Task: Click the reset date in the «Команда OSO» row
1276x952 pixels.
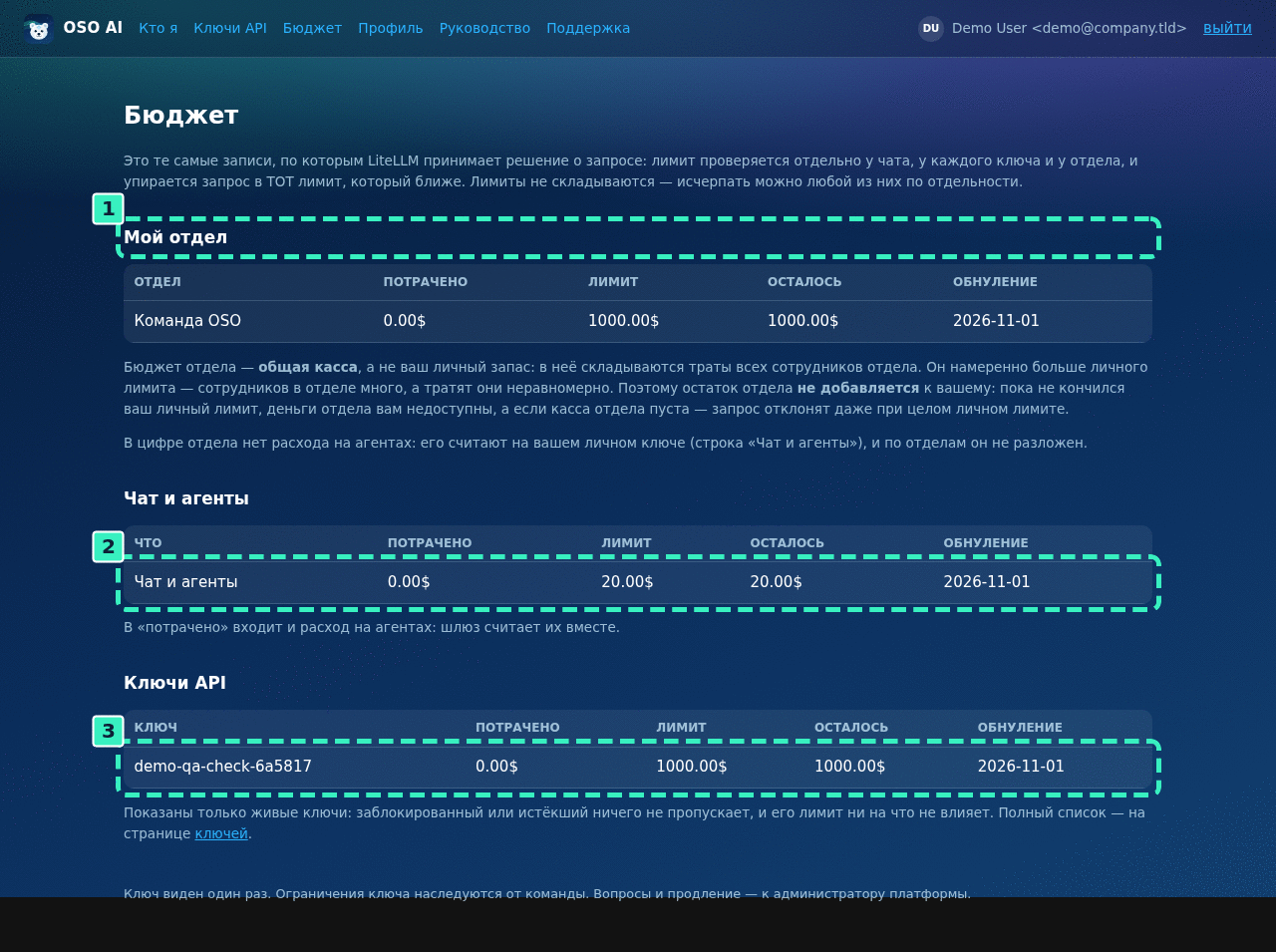Action: (996, 321)
